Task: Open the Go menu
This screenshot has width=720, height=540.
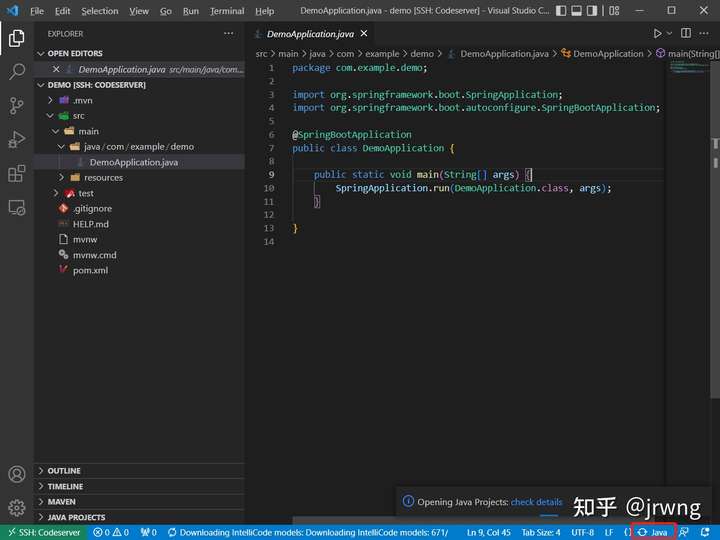Action: coord(166,11)
